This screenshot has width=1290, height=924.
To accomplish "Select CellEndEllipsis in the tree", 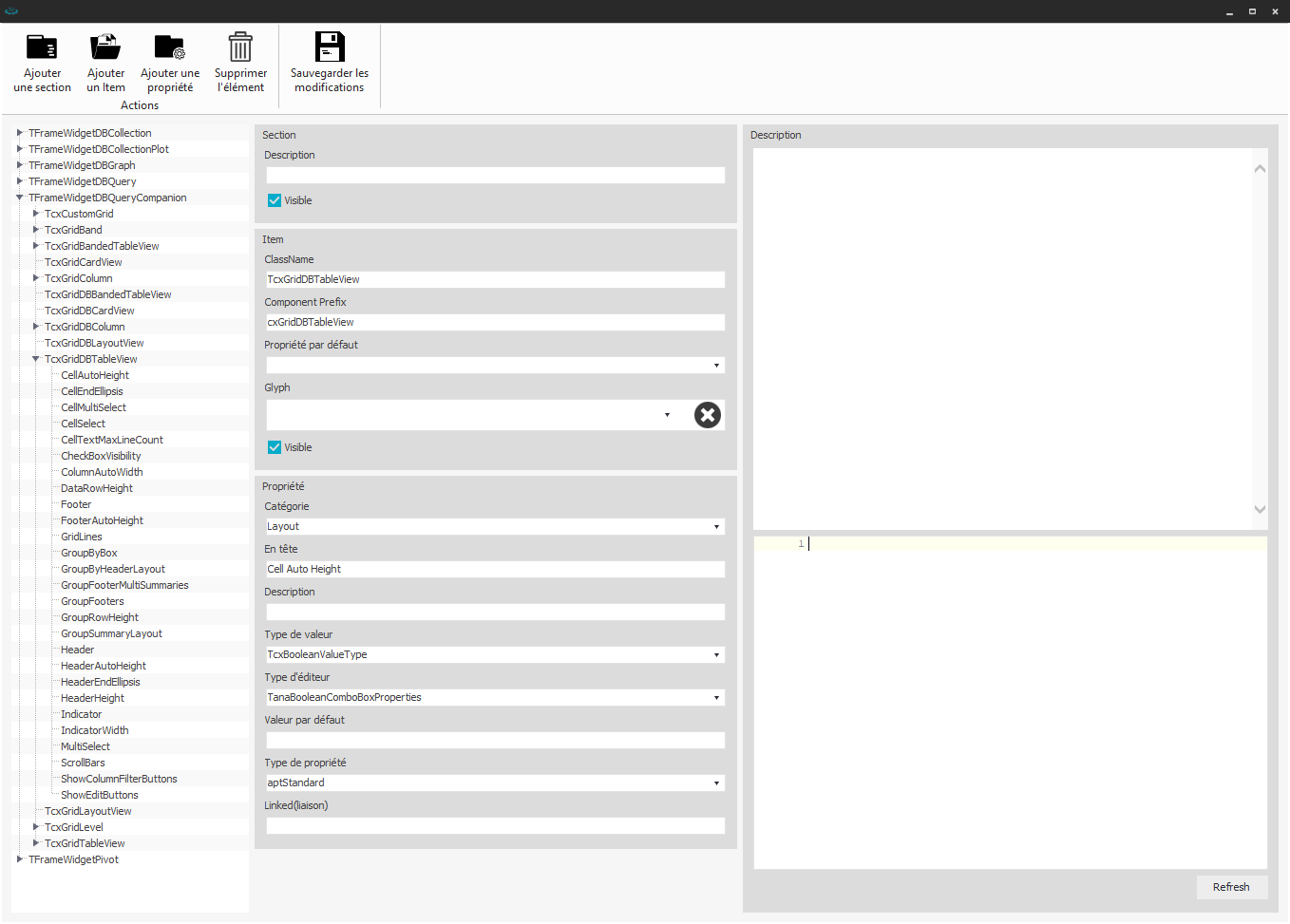I will coord(92,391).
